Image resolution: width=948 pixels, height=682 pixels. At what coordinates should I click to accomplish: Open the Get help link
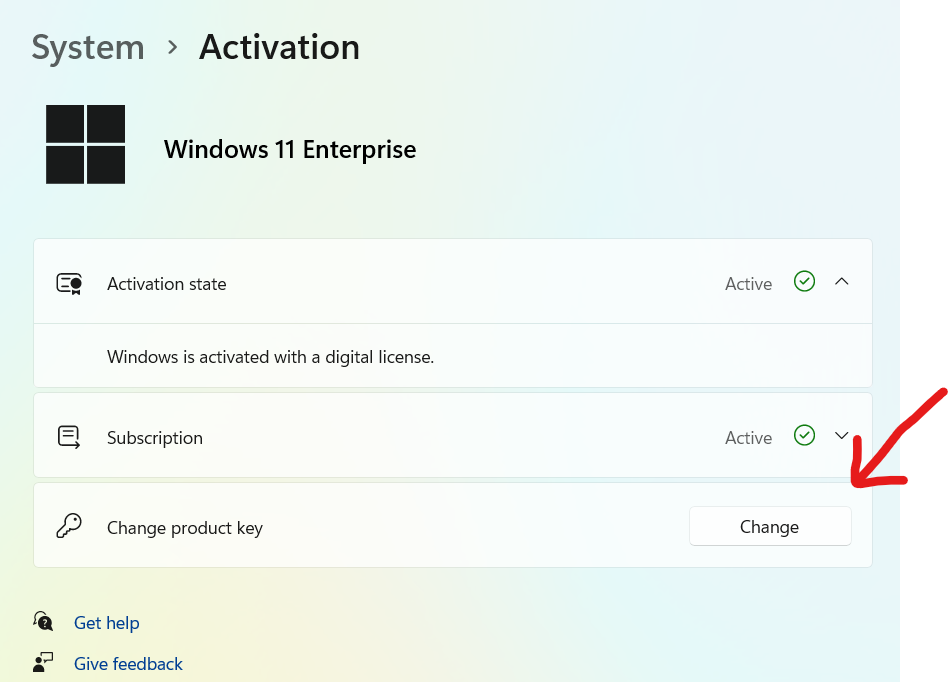pyautogui.click(x=107, y=623)
